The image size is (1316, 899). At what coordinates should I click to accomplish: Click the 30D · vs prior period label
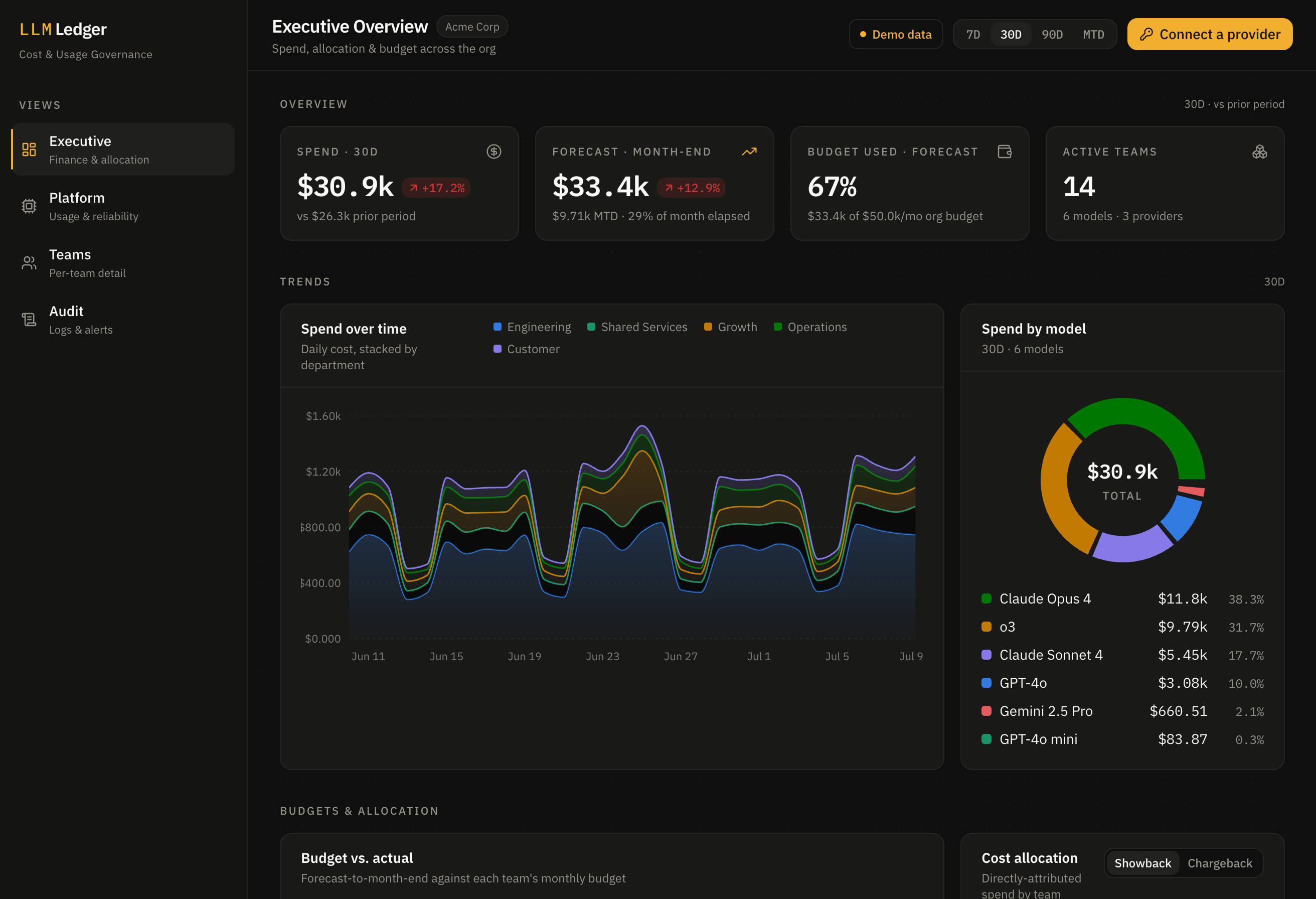coord(1234,104)
